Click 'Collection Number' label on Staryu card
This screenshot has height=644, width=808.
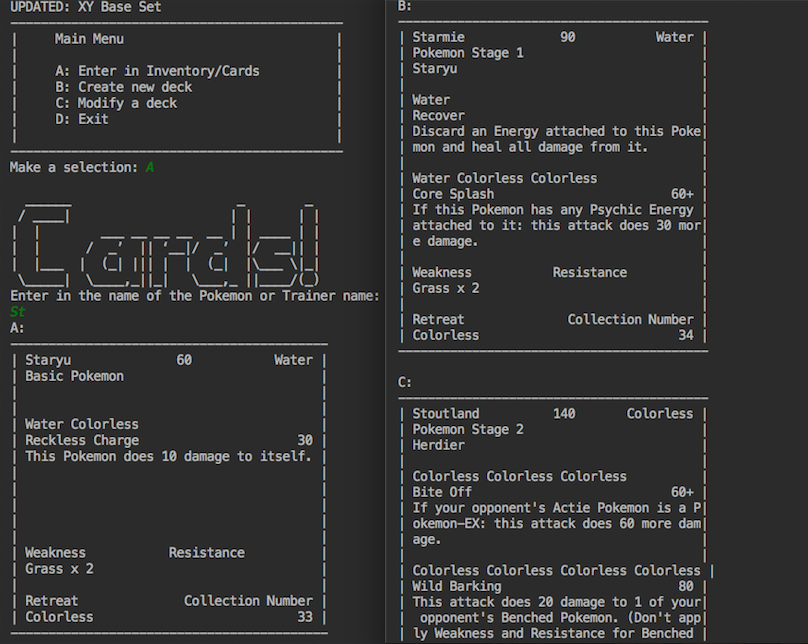click(x=248, y=601)
